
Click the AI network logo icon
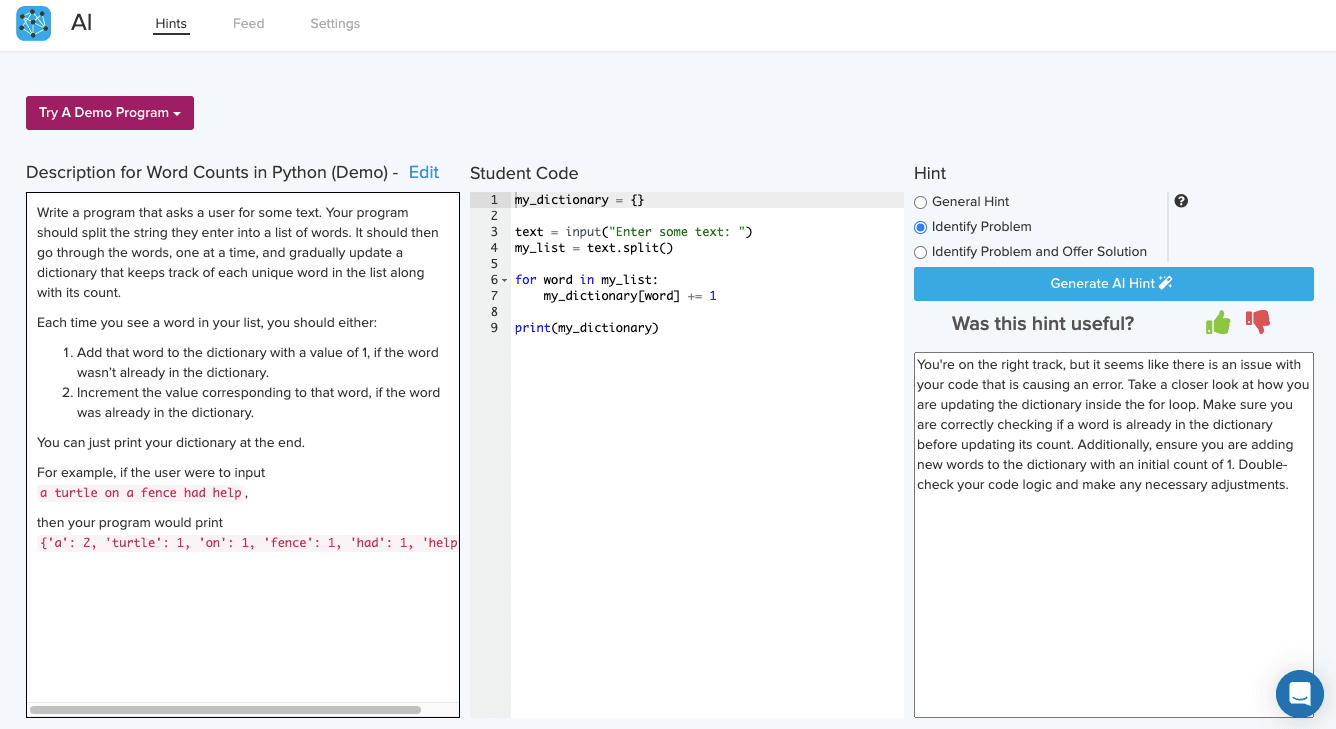[x=33, y=23]
